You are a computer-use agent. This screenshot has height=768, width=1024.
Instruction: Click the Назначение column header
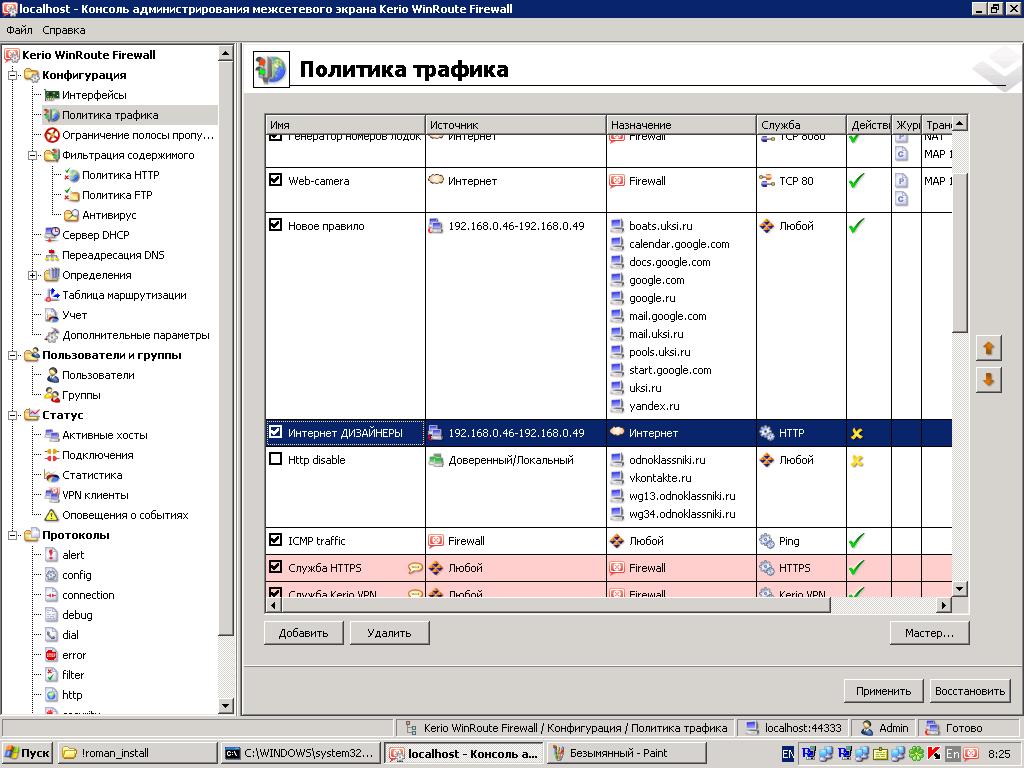pyautogui.click(x=681, y=124)
